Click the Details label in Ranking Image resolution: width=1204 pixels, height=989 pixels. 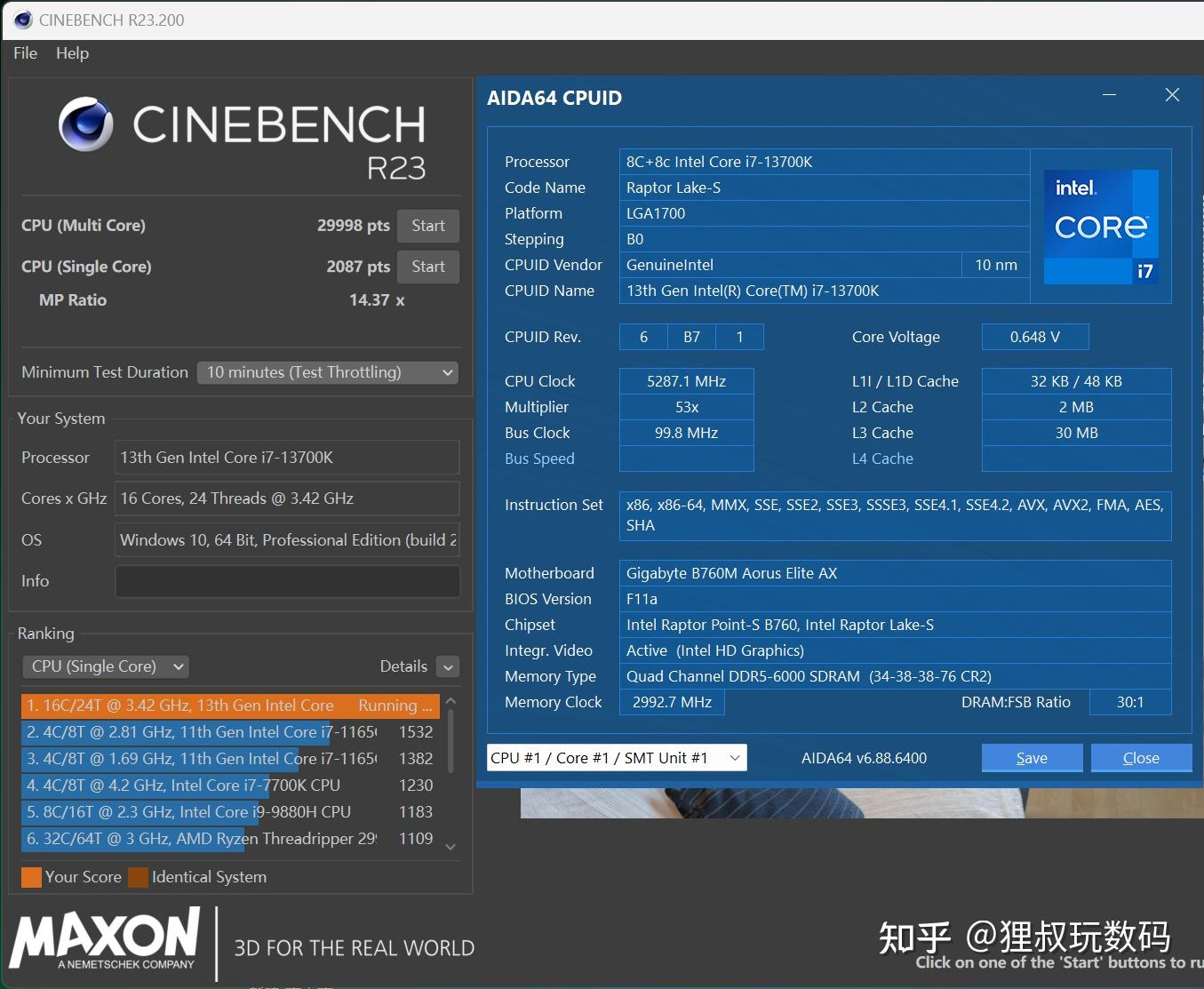(403, 666)
